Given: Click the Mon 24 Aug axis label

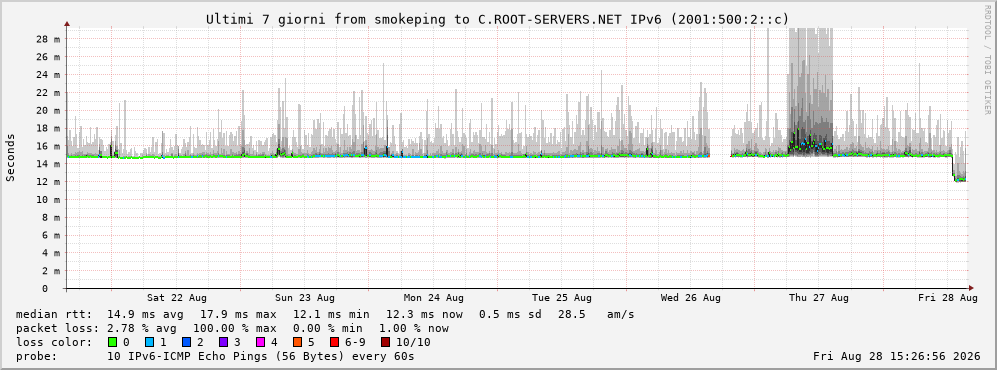Looking at the screenshot, I should point(434,298).
